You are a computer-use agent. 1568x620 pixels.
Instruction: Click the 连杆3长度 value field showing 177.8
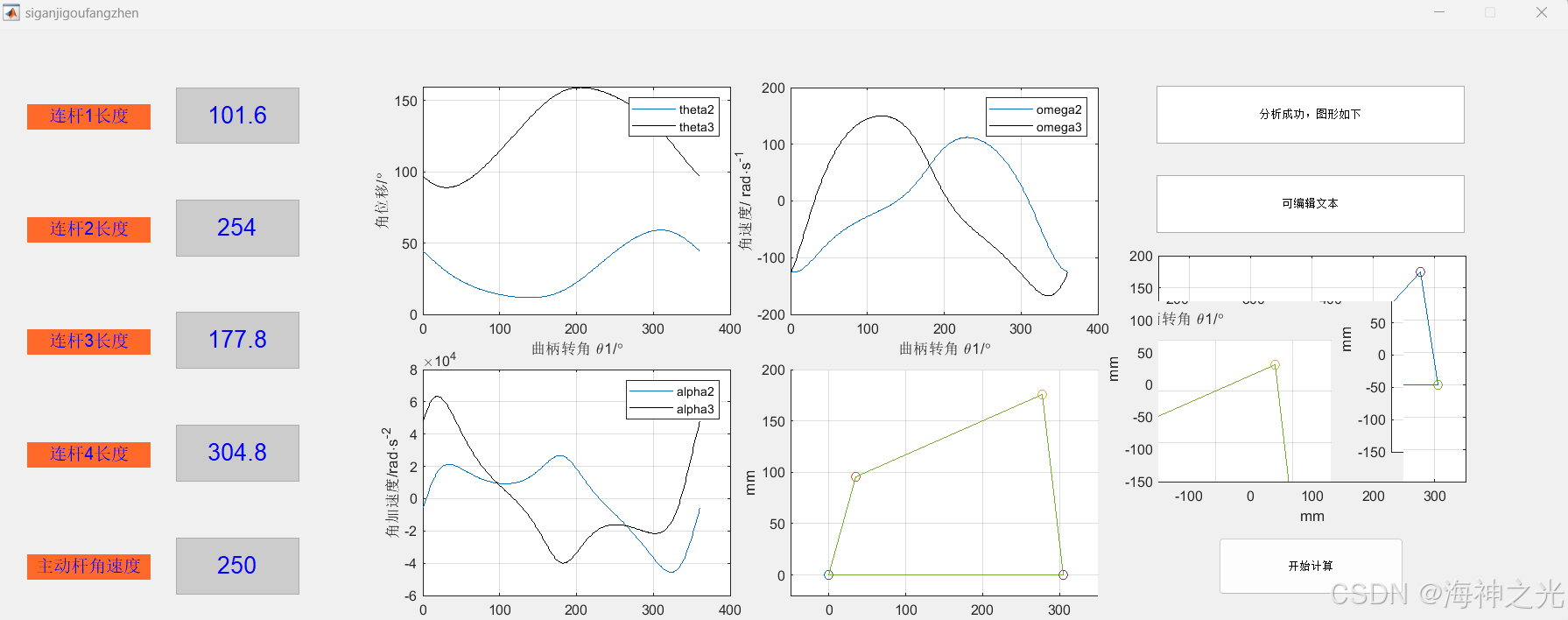coord(237,340)
